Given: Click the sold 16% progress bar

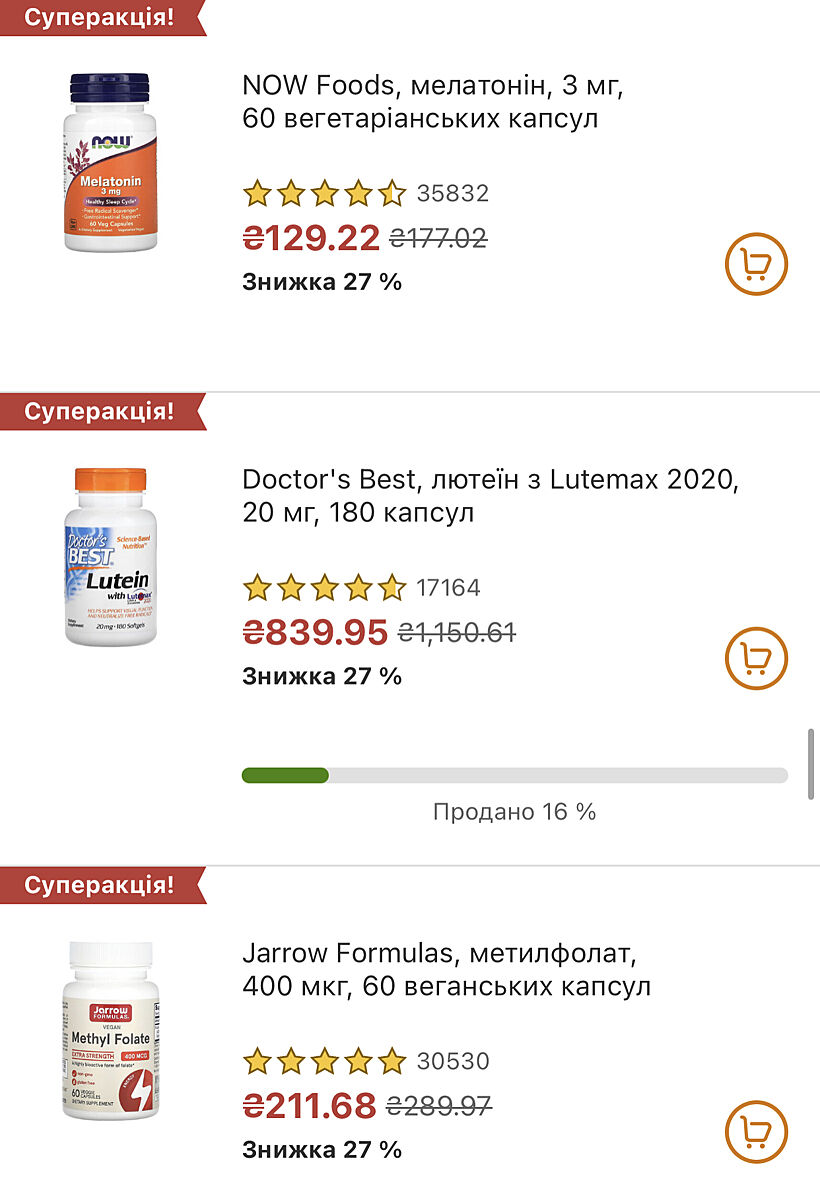Looking at the screenshot, I should (514, 775).
